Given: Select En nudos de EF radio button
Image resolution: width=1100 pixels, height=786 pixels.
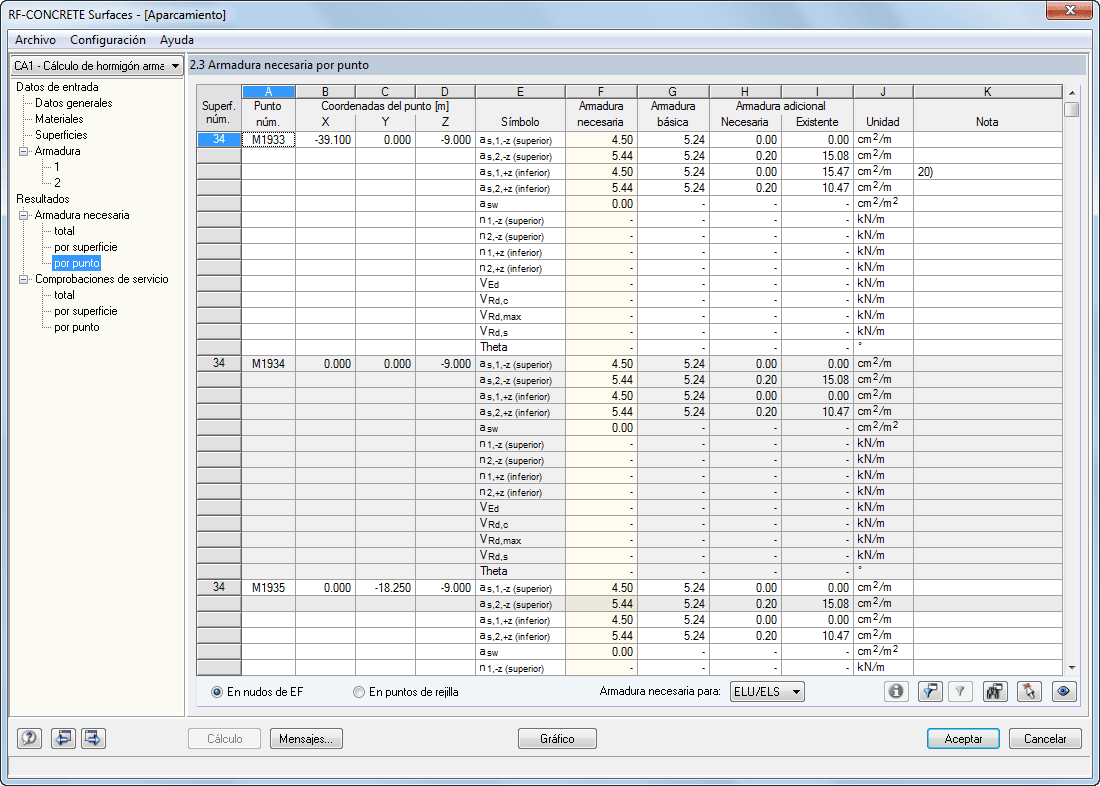Looking at the screenshot, I should pyautogui.click(x=217, y=692).
